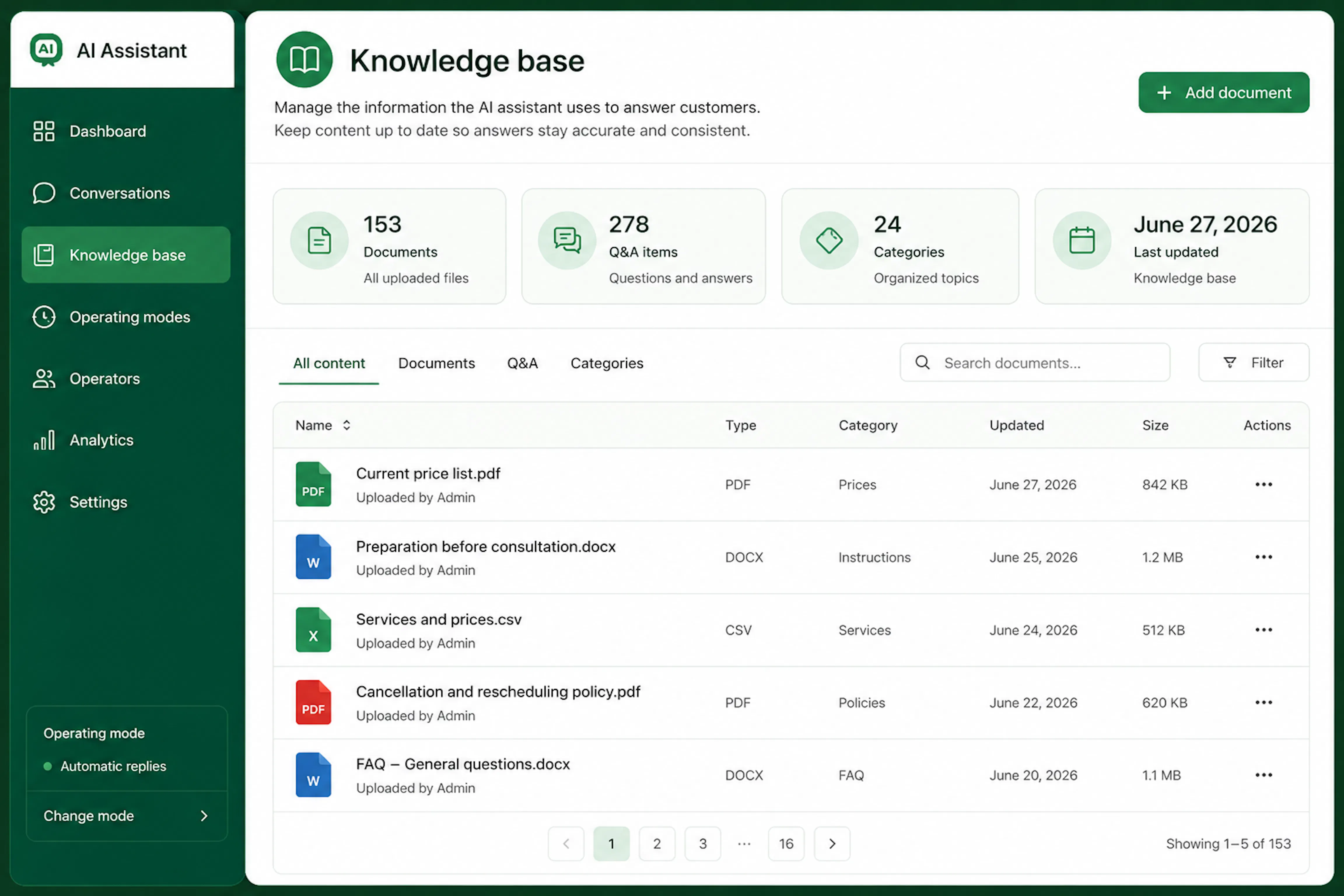The height and width of the screenshot is (896, 1344).
Task: Expand the Change mode option
Action: [126, 815]
